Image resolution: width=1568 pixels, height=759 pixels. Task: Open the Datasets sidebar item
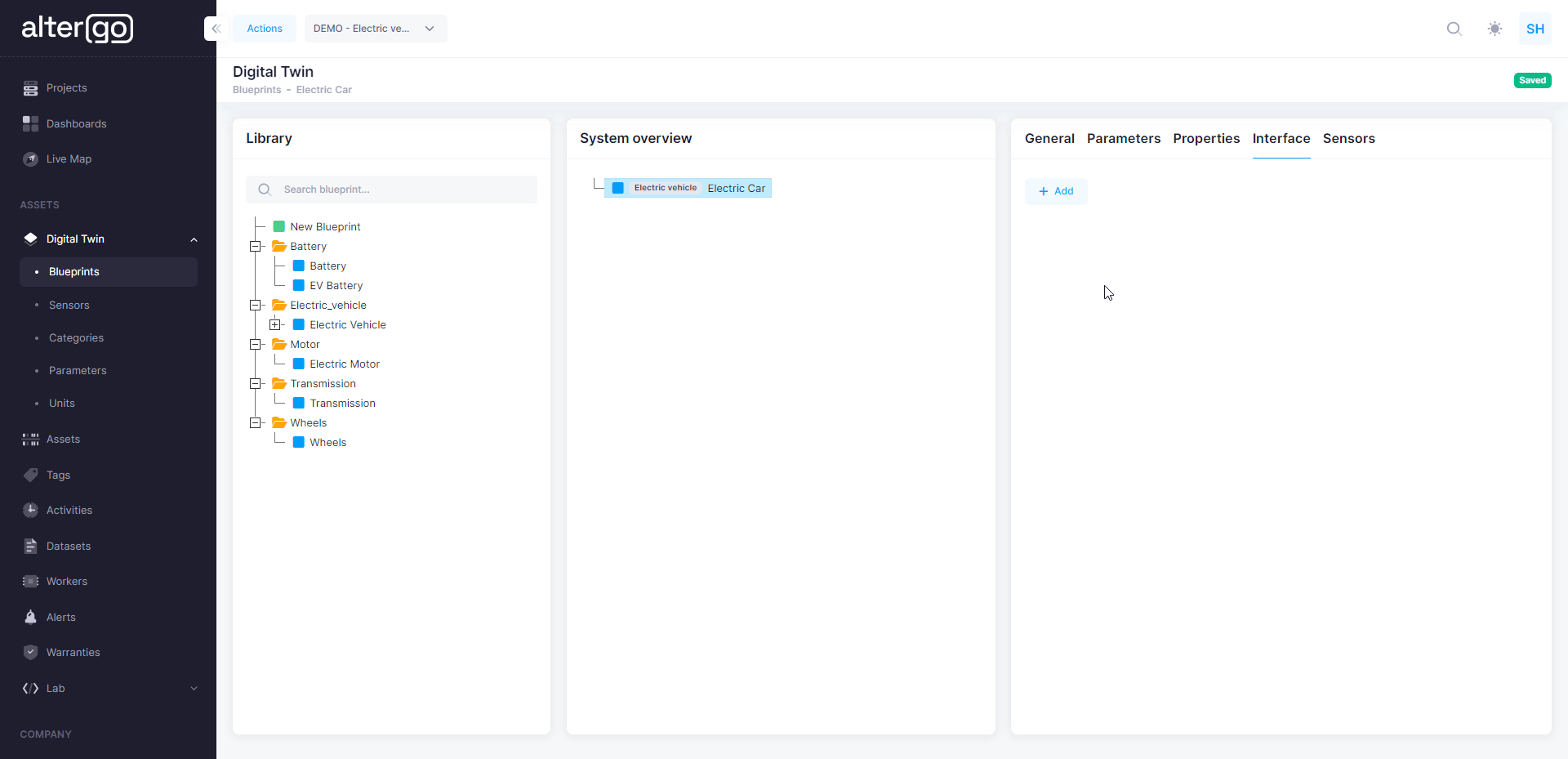tap(68, 546)
